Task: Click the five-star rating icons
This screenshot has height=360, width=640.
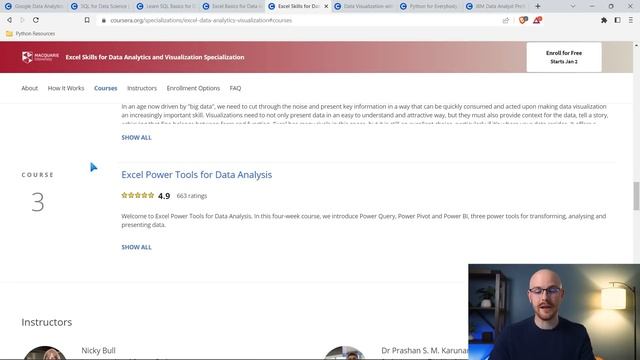Action: point(138,196)
